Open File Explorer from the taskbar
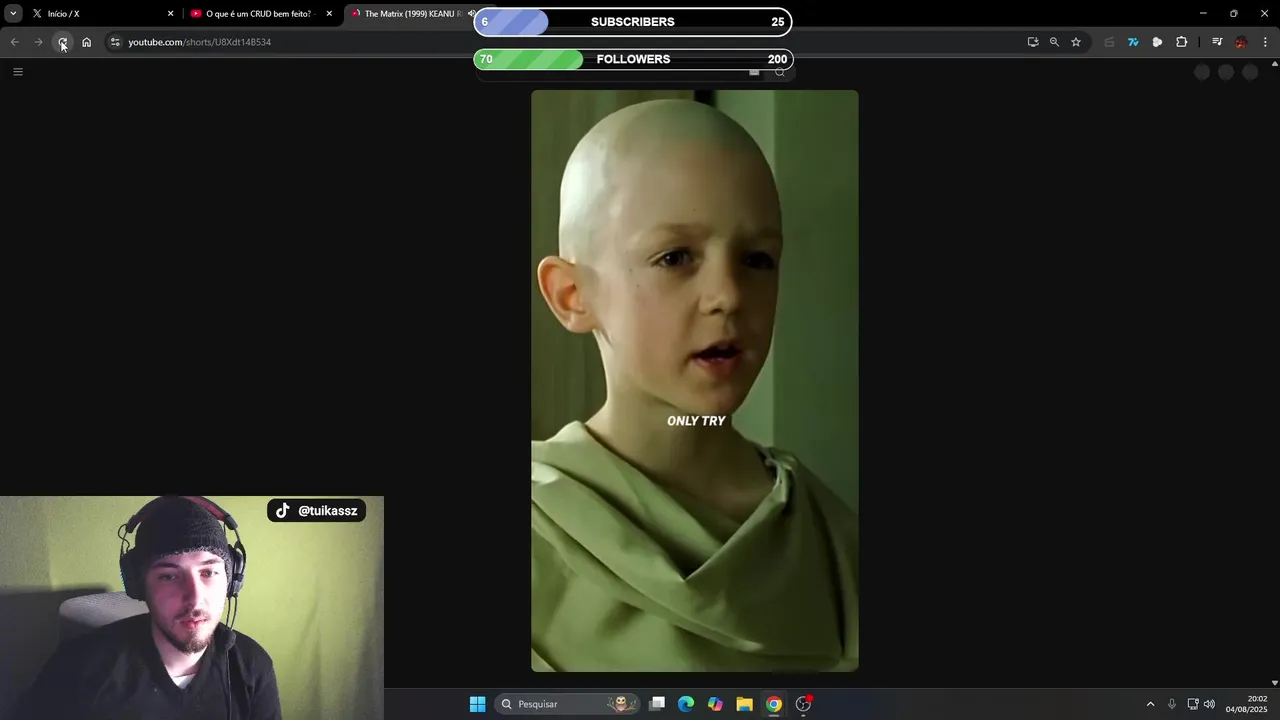The image size is (1280, 720). [x=744, y=704]
